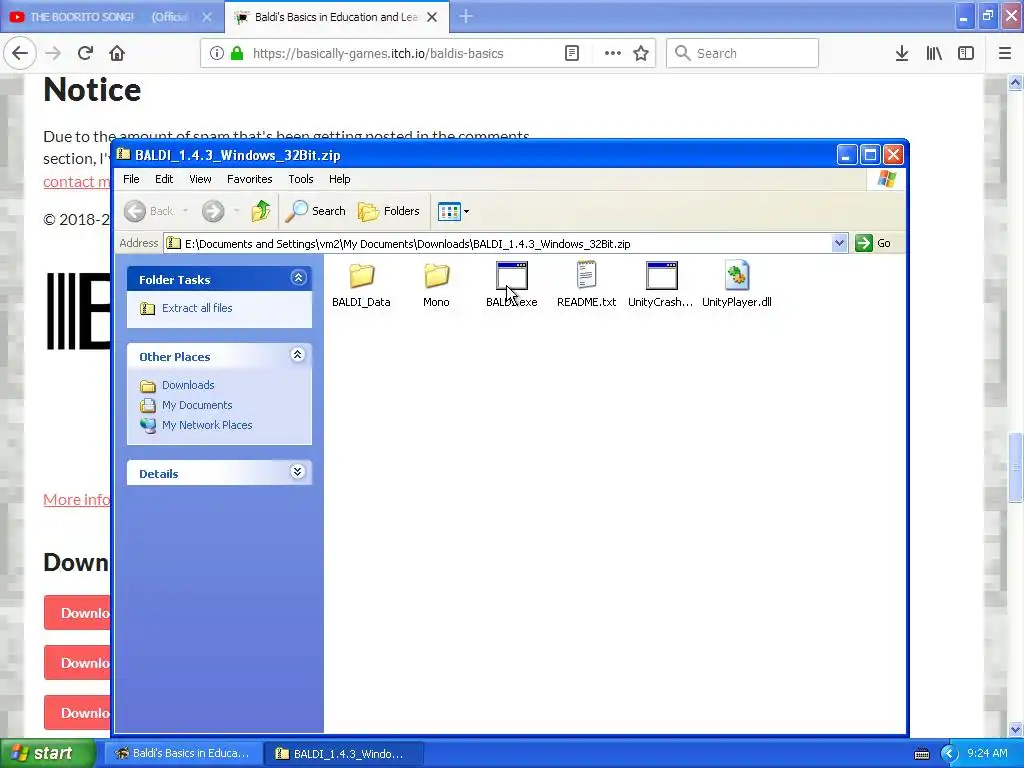The width and height of the screenshot is (1024, 768).
Task: Open the Mono folder
Action: tap(436, 284)
